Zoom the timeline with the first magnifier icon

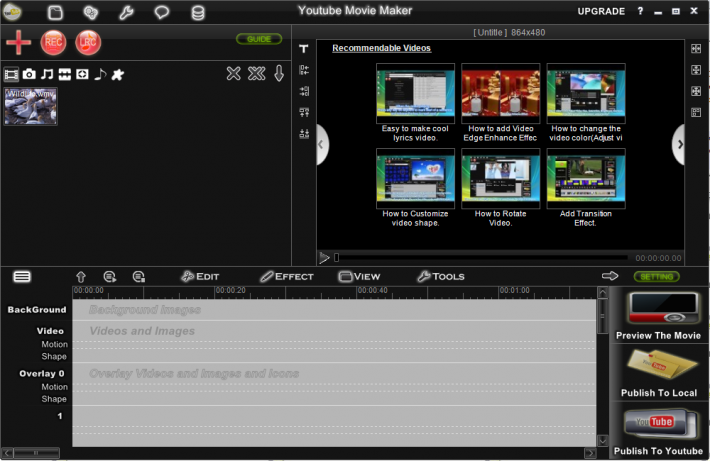point(110,276)
